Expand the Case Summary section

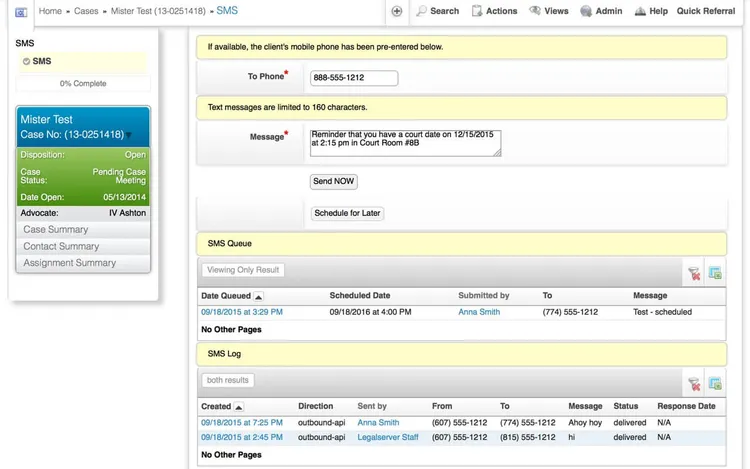click(x=83, y=229)
